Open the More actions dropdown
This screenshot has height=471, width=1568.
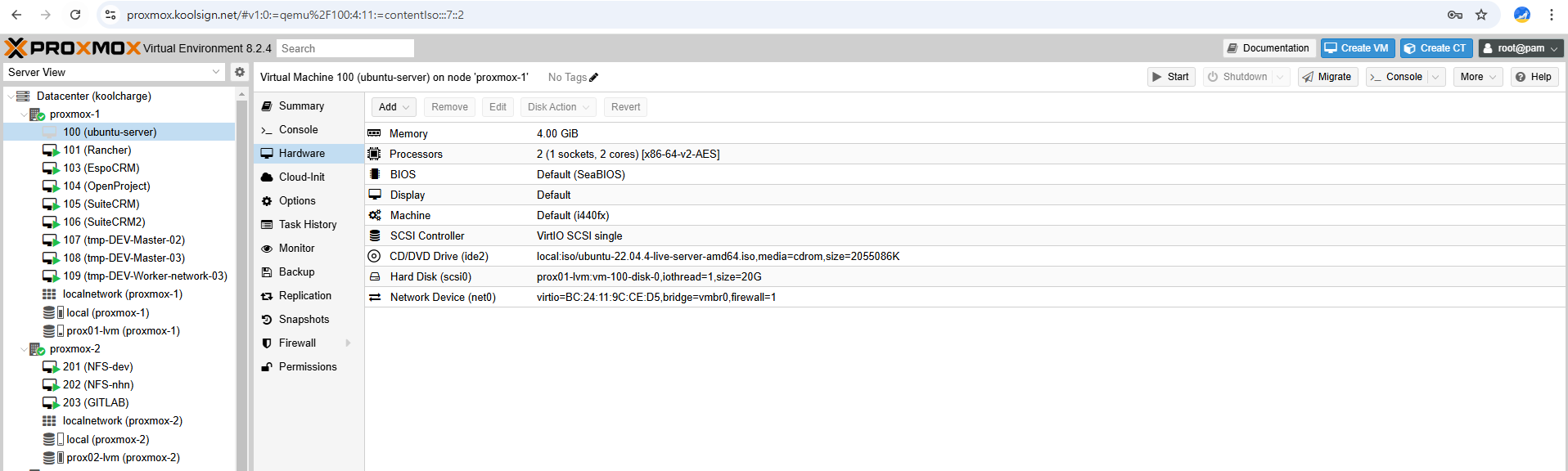pyautogui.click(x=1478, y=77)
